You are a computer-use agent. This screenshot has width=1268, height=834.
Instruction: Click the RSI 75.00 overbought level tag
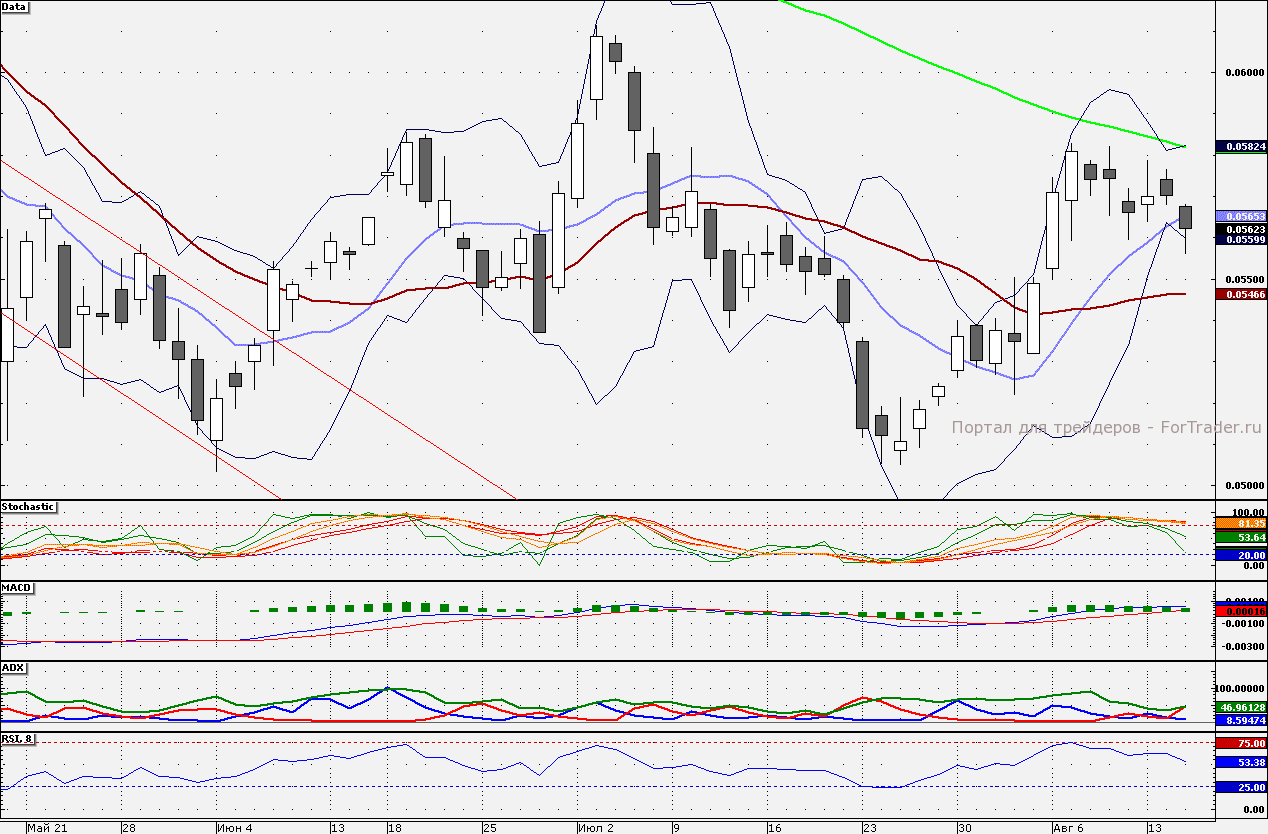pos(1241,743)
